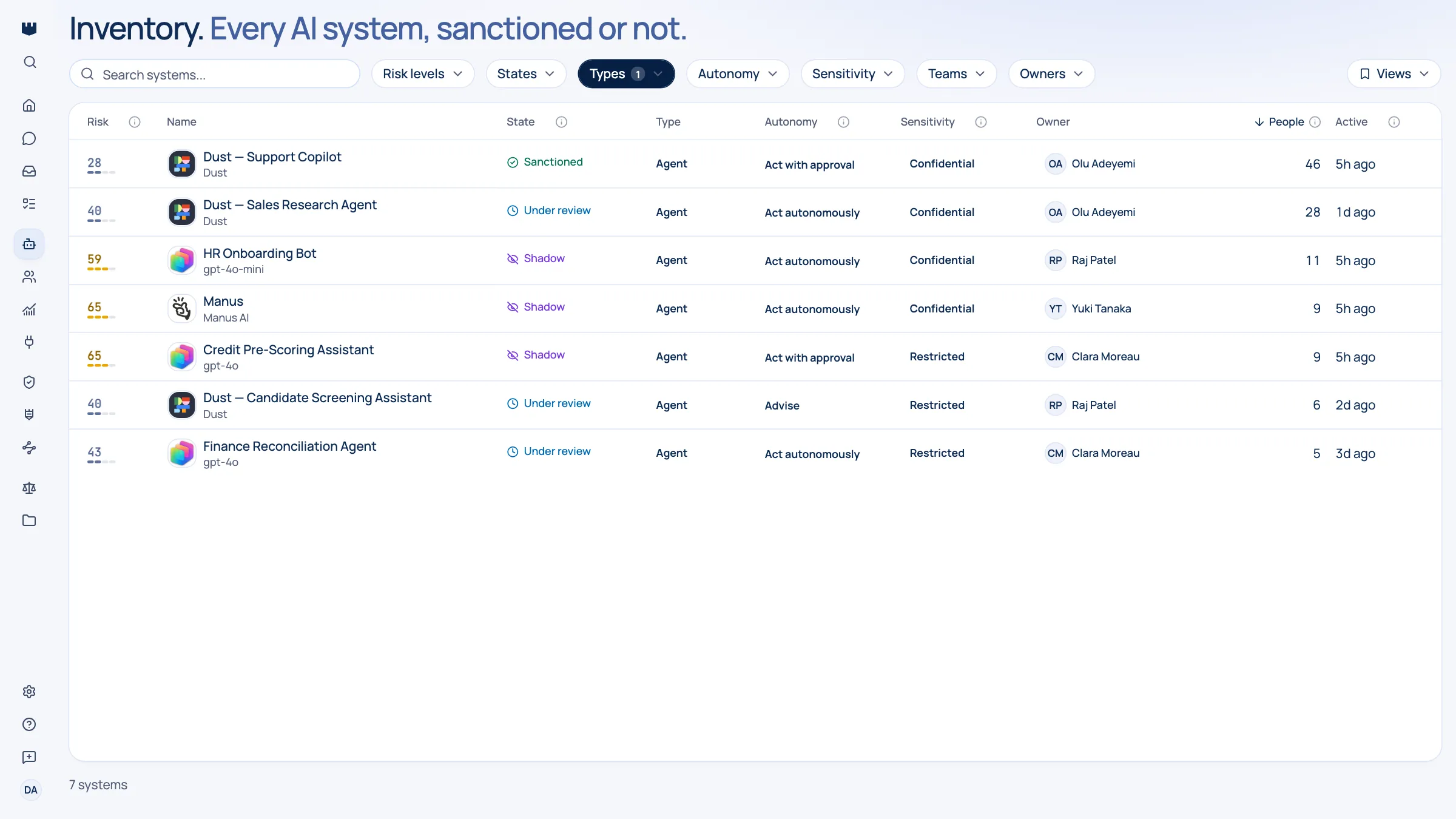
Task: Go to the home icon in the sidebar
Action: point(29,106)
